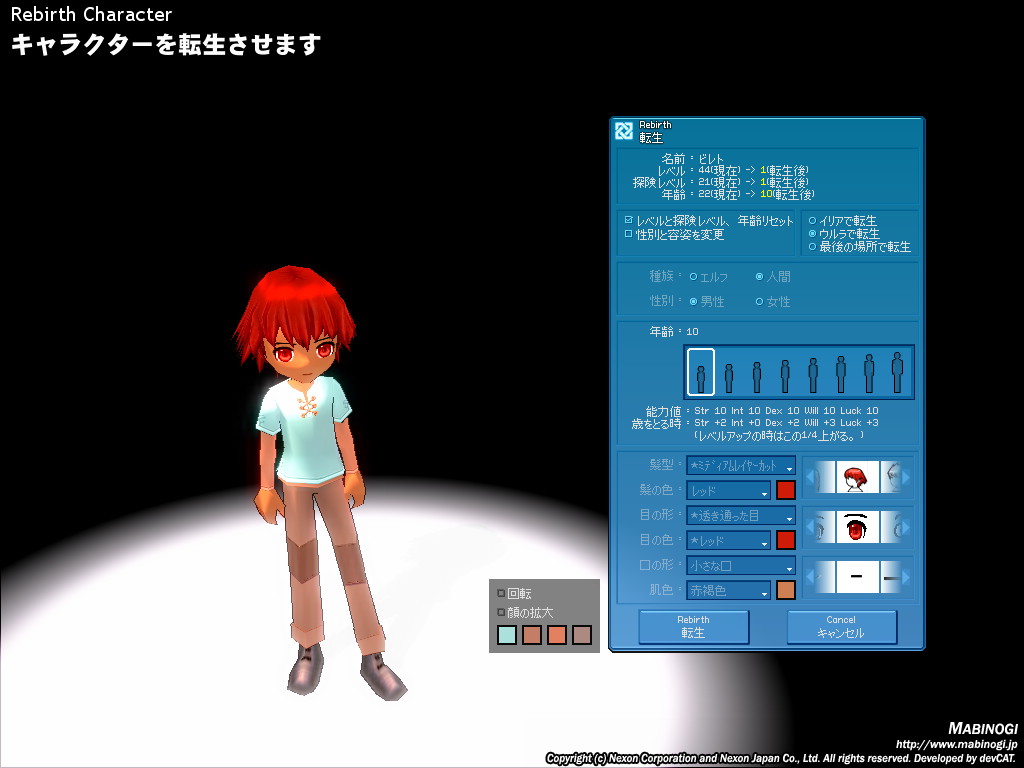Open the 髪型 hairstyle dropdown
The image size is (1024, 768).
pyautogui.click(x=741, y=466)
